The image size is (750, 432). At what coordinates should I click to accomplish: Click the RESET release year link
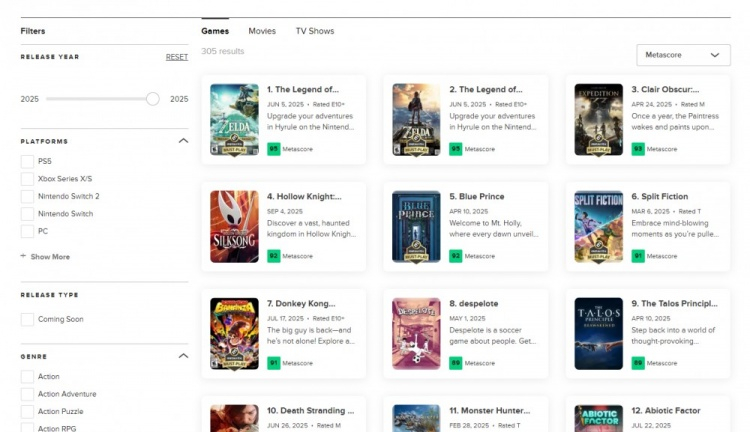coord(177,57)
